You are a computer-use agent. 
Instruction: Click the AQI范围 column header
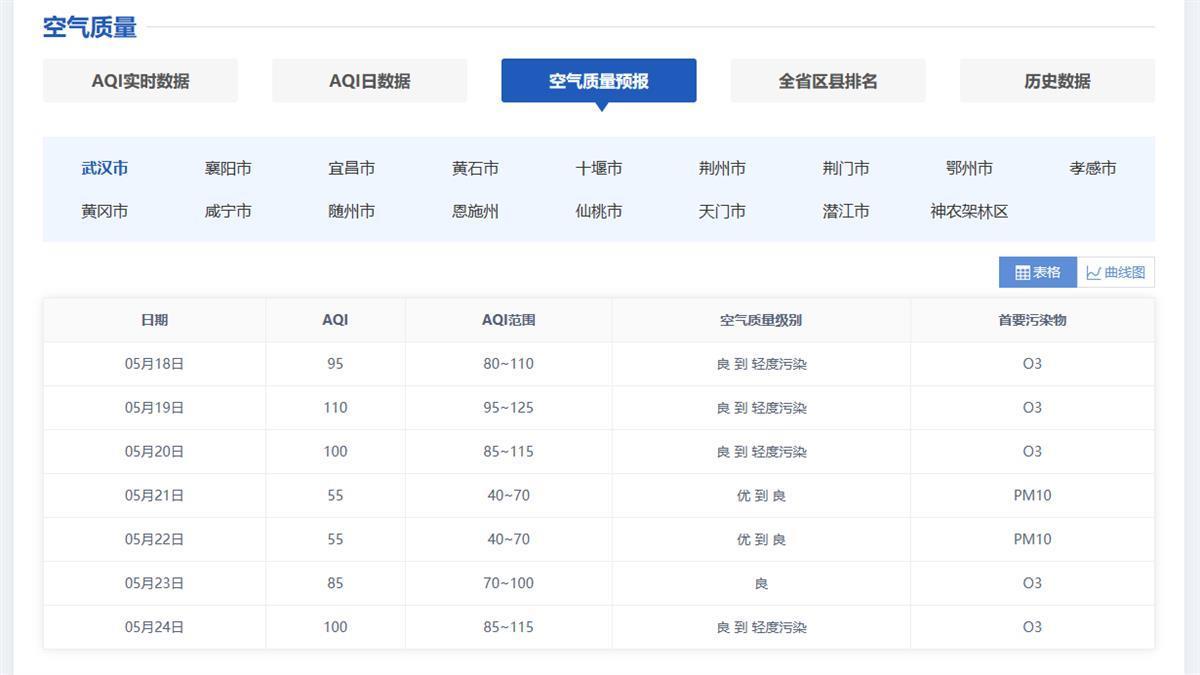pyautogui.click(x=508, y=320)
